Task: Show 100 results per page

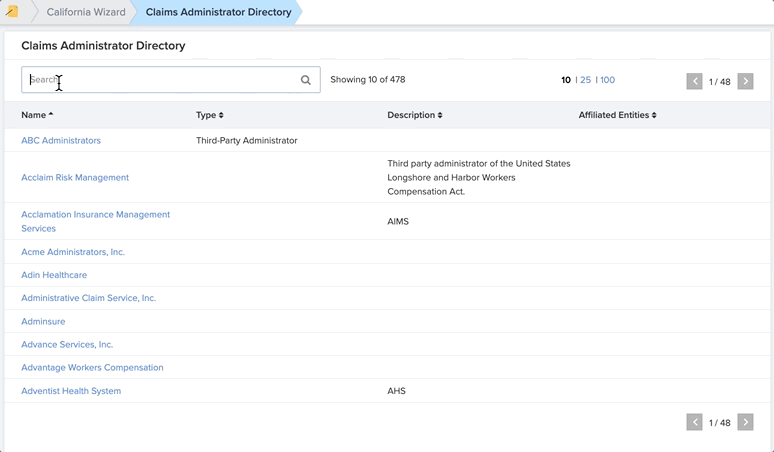Action: click(608, 80)
